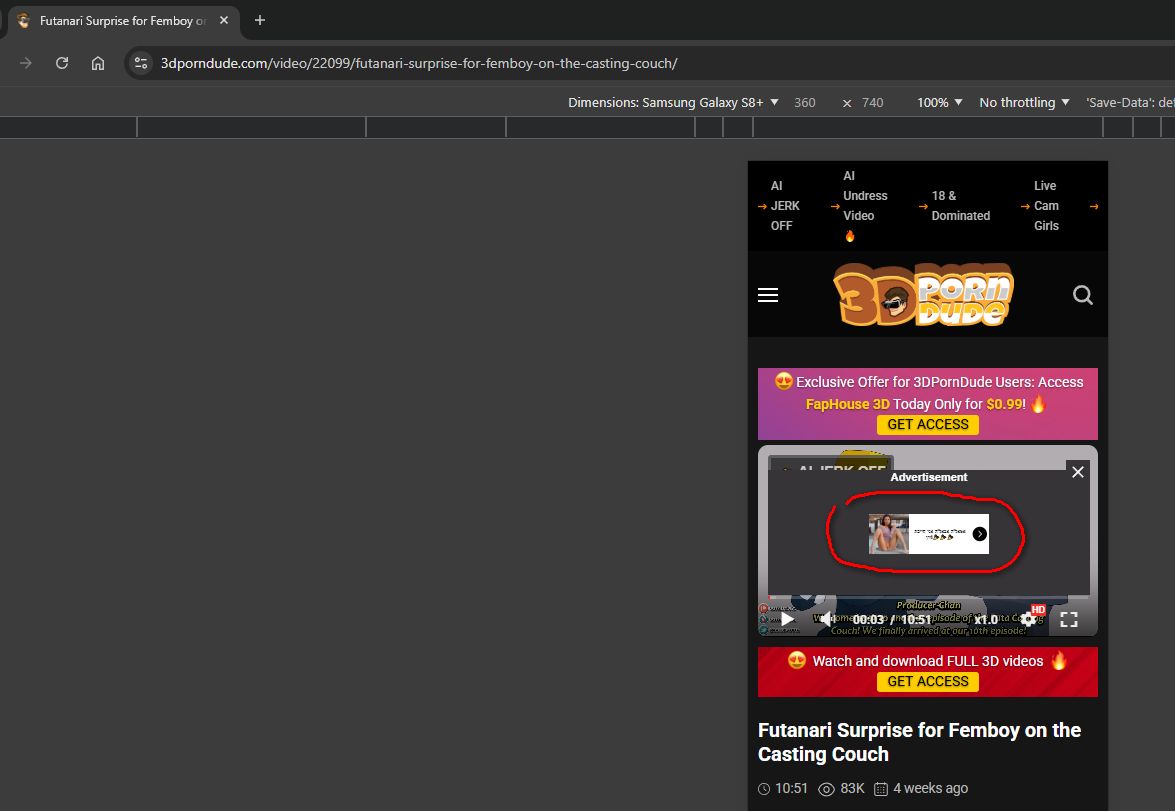Click the forward navigation arrow
This screenshot has width=1175, height=811.
pos(26,63)
